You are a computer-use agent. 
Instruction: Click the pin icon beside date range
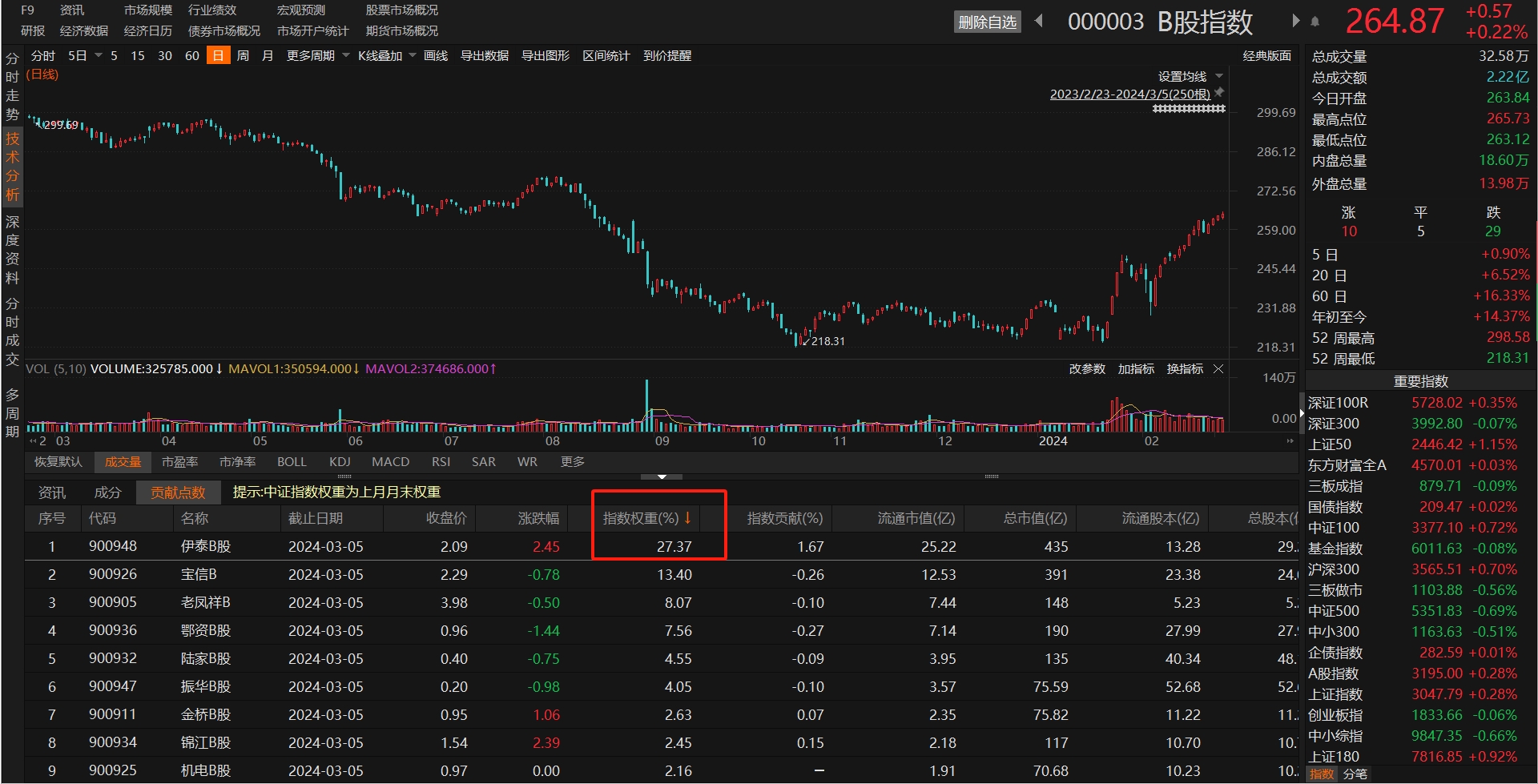[x=1219, y=93]
